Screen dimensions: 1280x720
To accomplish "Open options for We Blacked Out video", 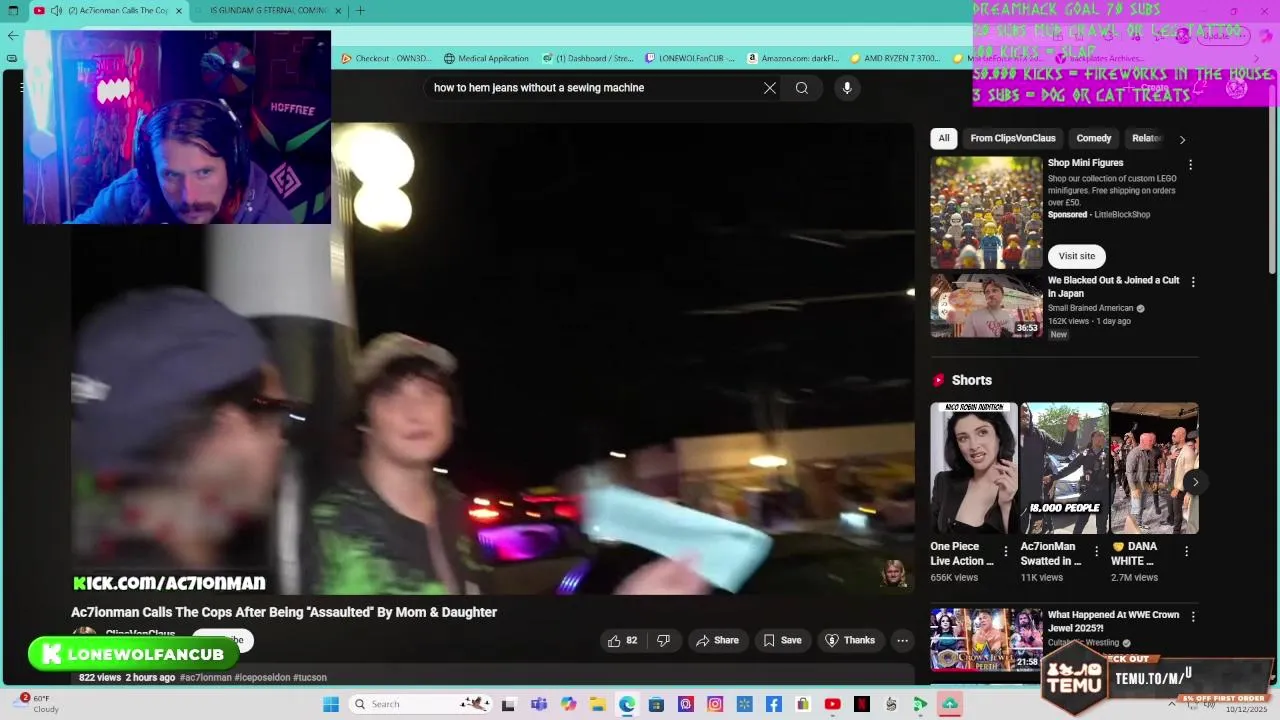I will [1192, 282].
